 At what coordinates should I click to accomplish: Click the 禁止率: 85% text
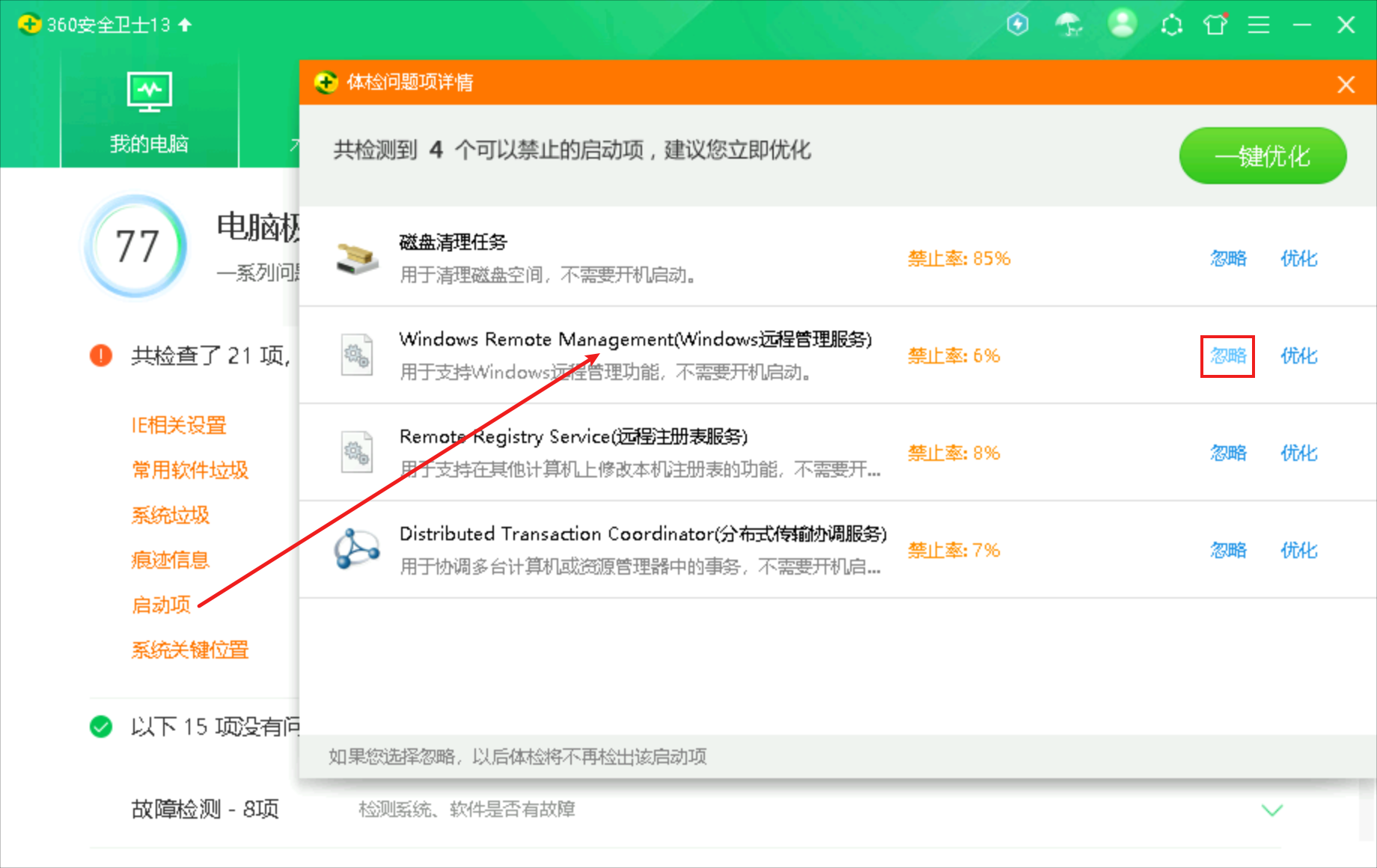[x=959, y=258]
